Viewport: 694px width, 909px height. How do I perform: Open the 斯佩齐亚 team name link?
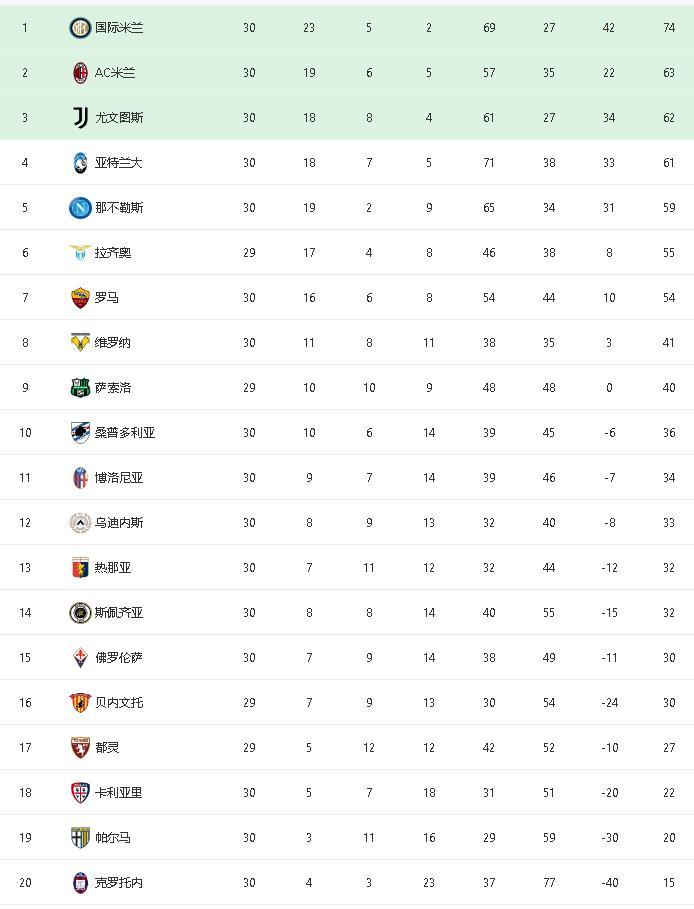(119, 613)
